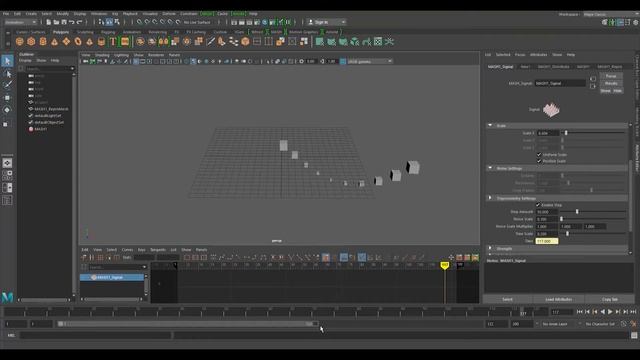Image resolution: width=640 pixels, height=360 pixels.
Task: Click the yellow current-frame marker in Graph Editor
Action: (444, 265)
